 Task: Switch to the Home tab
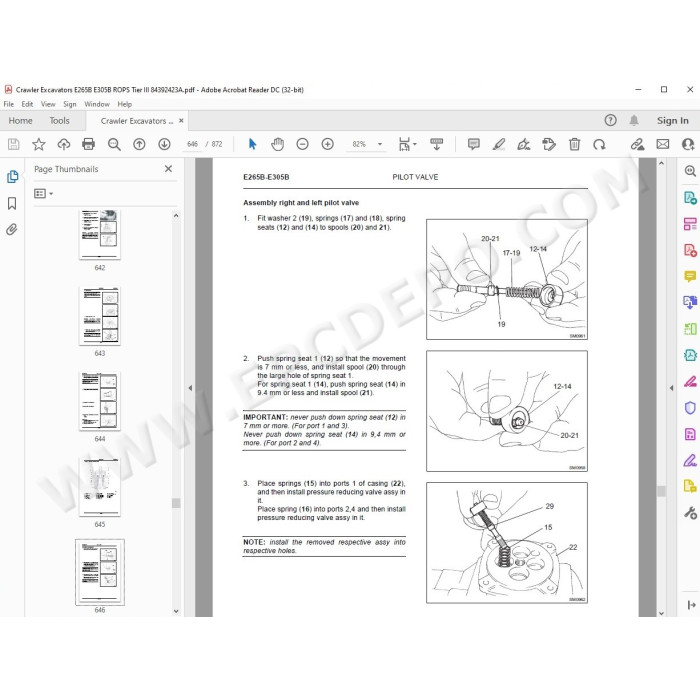point(21,121)
